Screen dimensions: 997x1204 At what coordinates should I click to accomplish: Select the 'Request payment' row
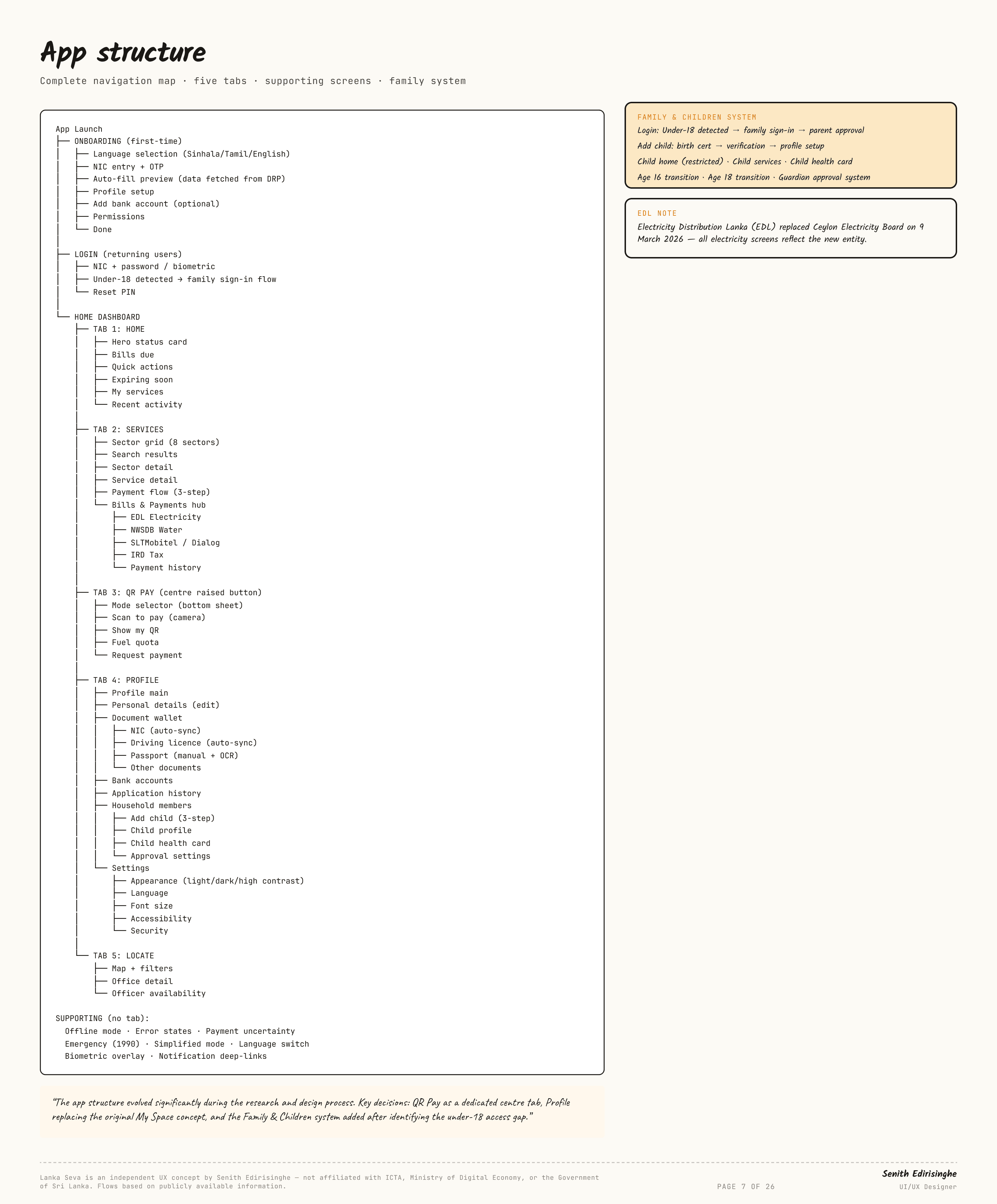pyautogui.click(x=147, y=655)
